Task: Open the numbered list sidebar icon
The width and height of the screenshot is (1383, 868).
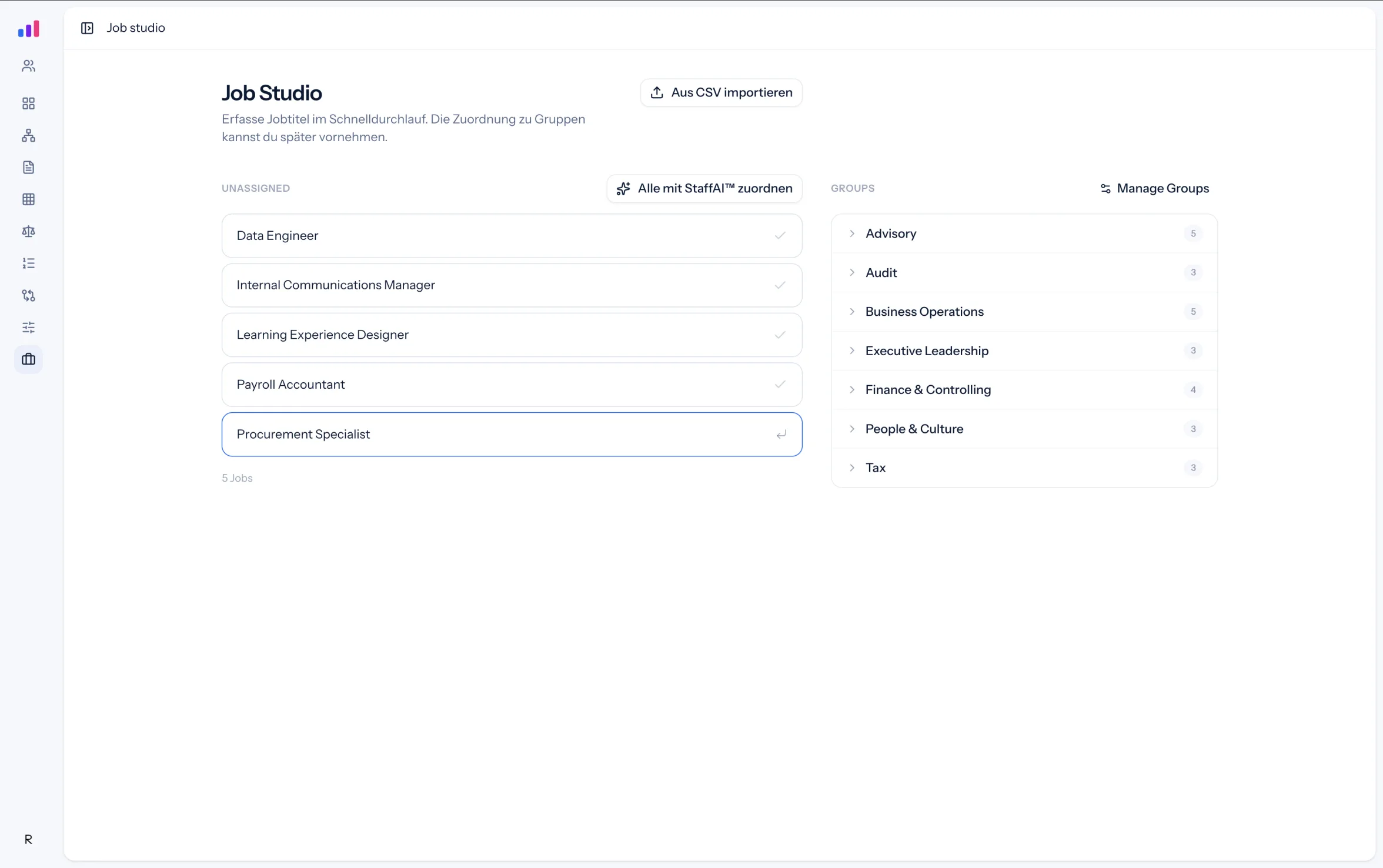Action: 28,263
